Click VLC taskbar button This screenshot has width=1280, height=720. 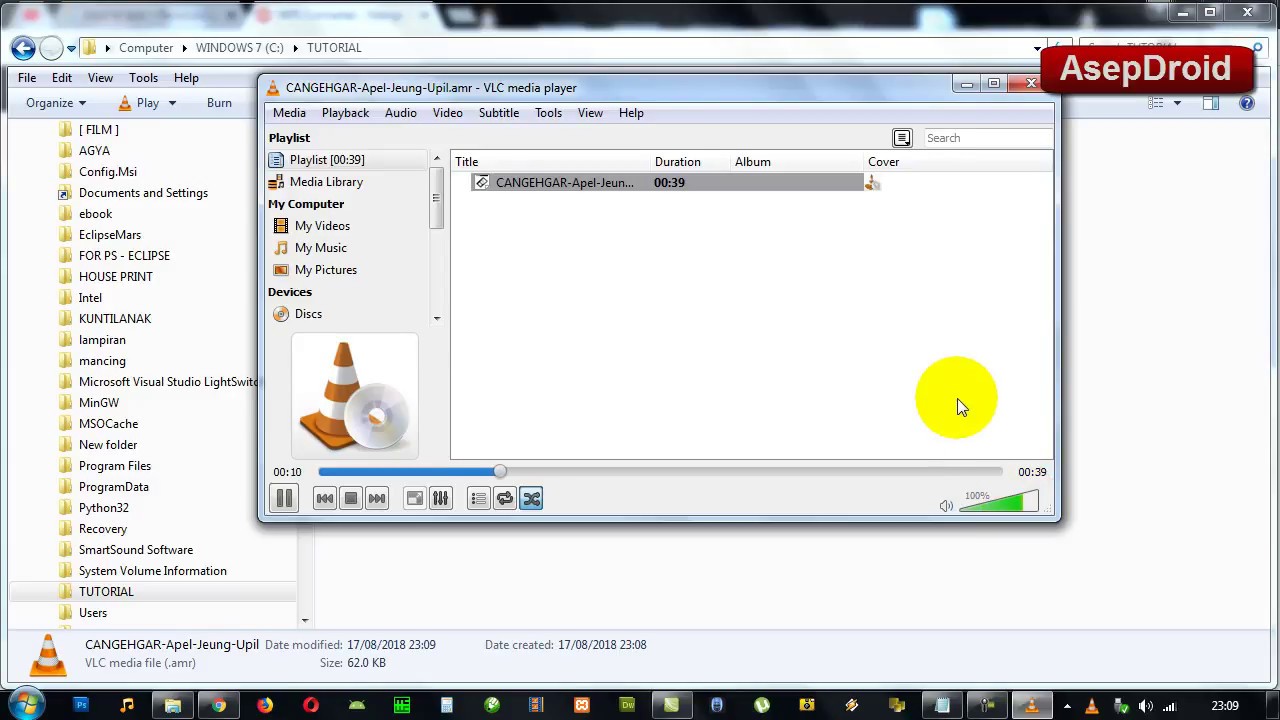[1032, 706]
